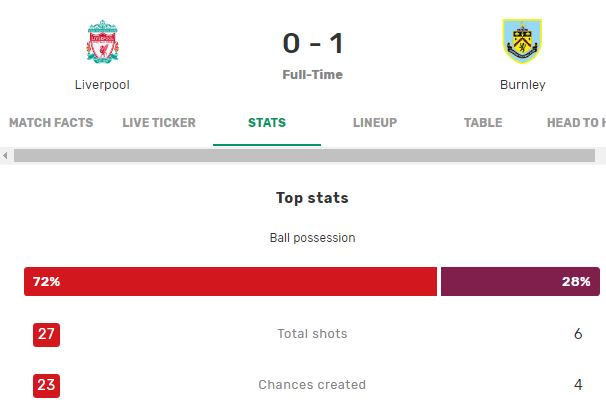Click the horizontal scrollbar under the tabs
606x404 pixels.
click(x=304, y=155)
